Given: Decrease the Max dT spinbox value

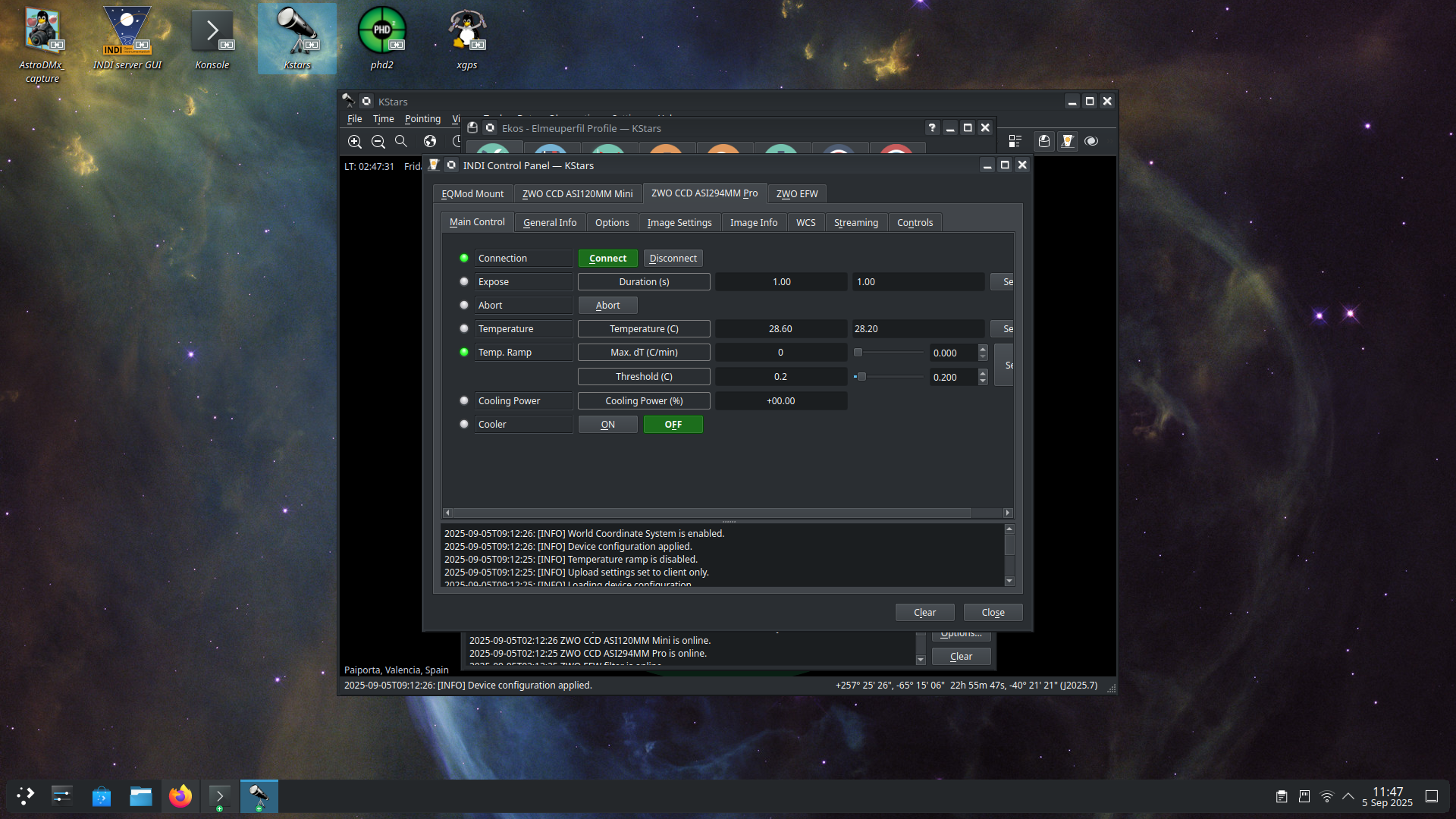Looking at the screenshot, I should coord(983,356).
